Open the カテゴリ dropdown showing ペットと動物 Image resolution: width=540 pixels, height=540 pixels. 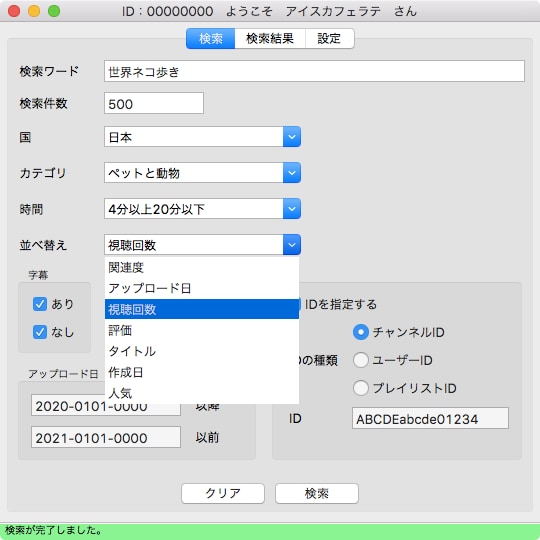pos(202,173)
